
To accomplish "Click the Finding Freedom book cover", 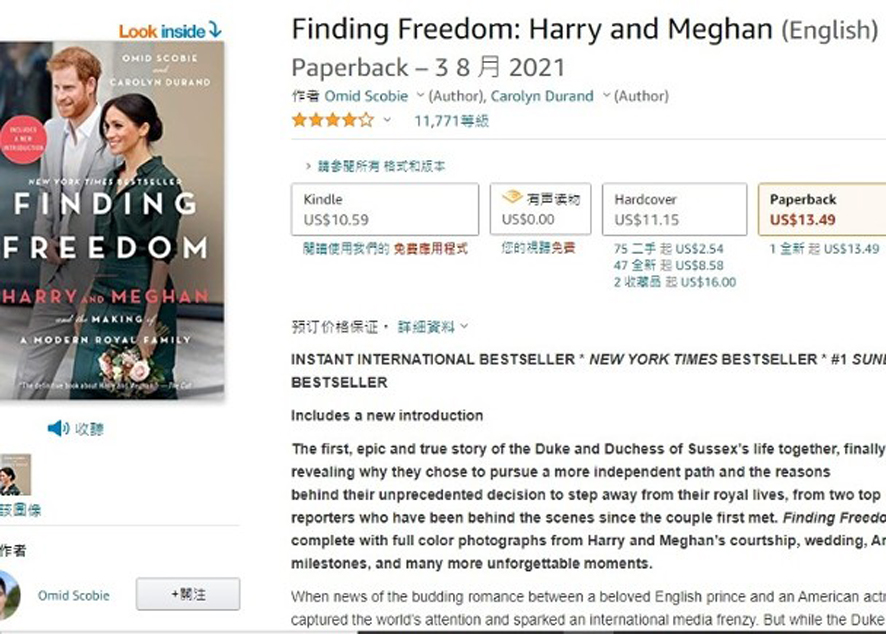I will (112, 220).
